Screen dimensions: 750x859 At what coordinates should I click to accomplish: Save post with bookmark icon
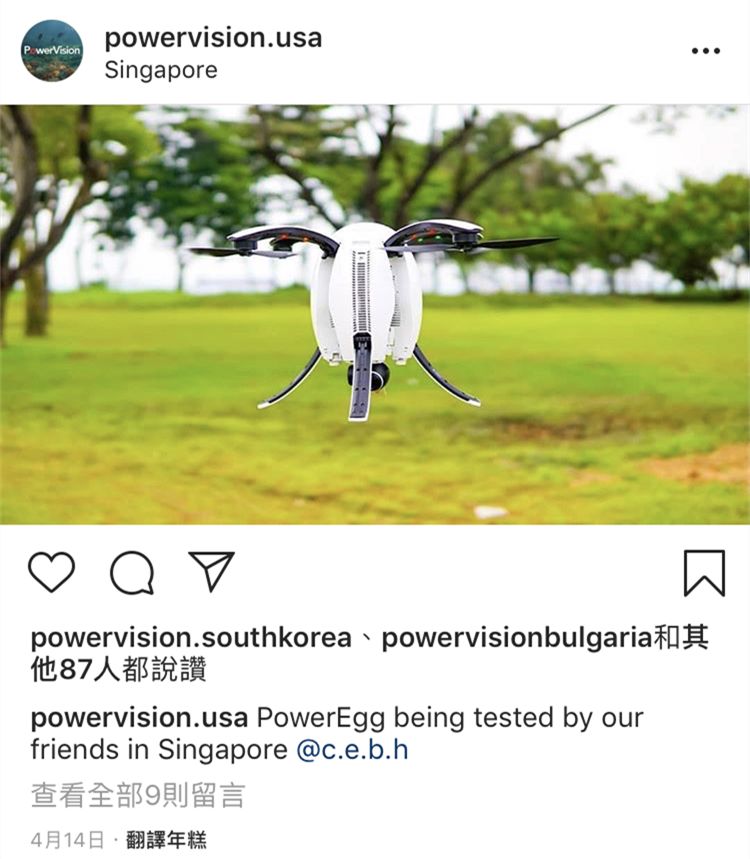(704, 573)
